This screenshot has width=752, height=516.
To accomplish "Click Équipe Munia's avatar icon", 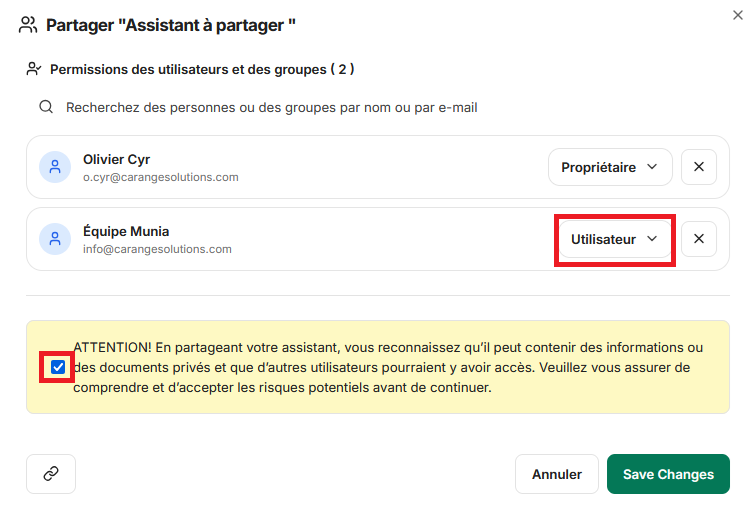I will coord(54,239).
